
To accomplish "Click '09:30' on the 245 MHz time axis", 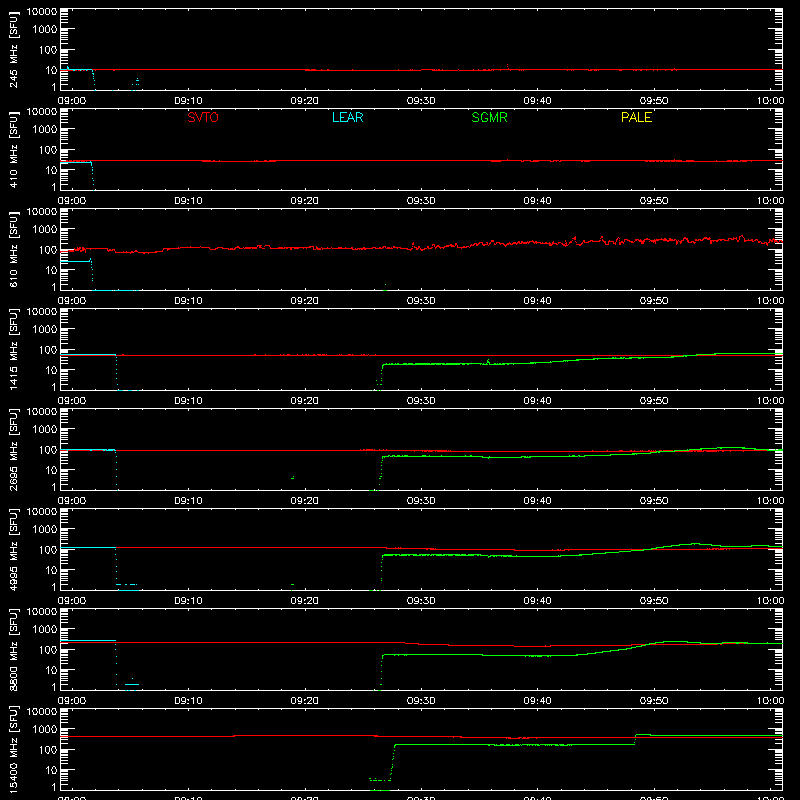I will [x=421, y=101].
